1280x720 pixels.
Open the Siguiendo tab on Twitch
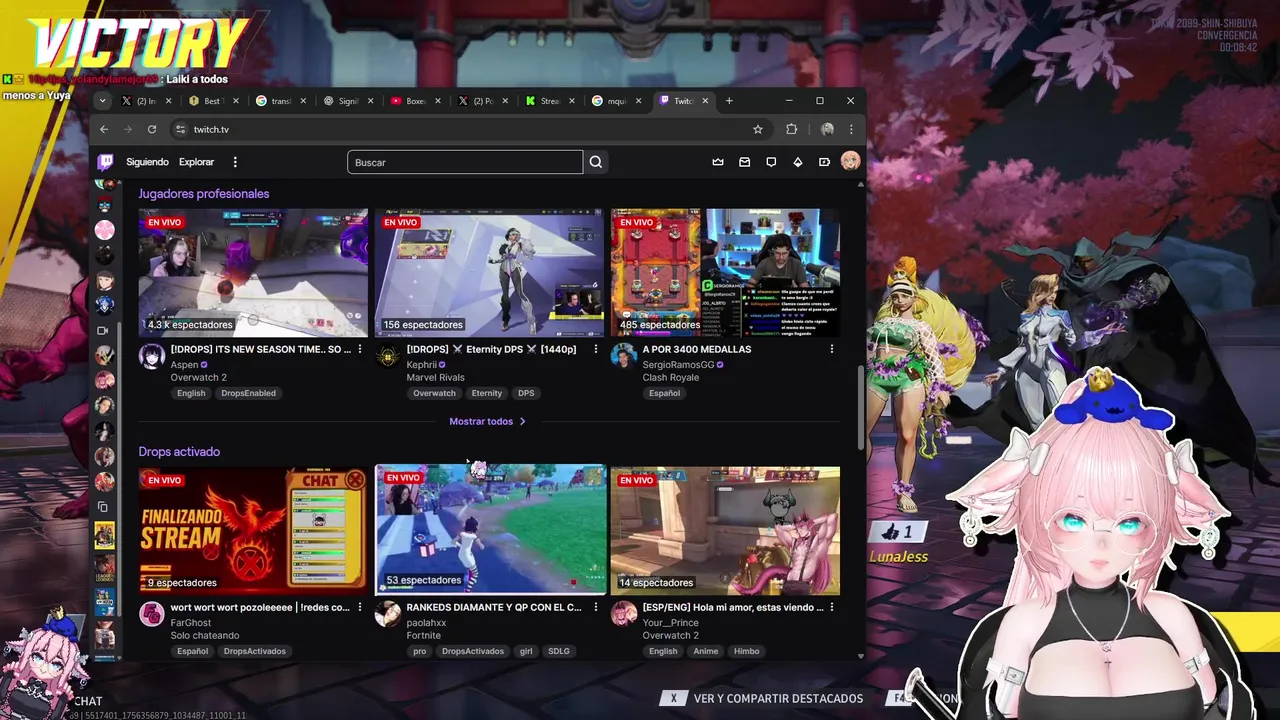[147, 162]
